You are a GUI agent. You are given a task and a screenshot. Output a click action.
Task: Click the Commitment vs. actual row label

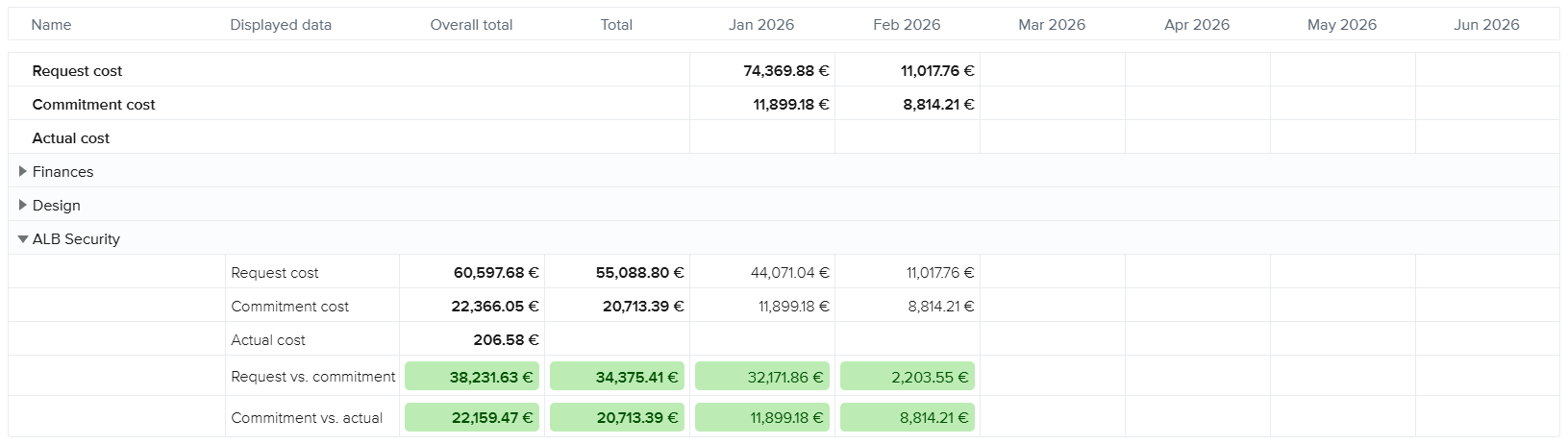pos(307,418)
